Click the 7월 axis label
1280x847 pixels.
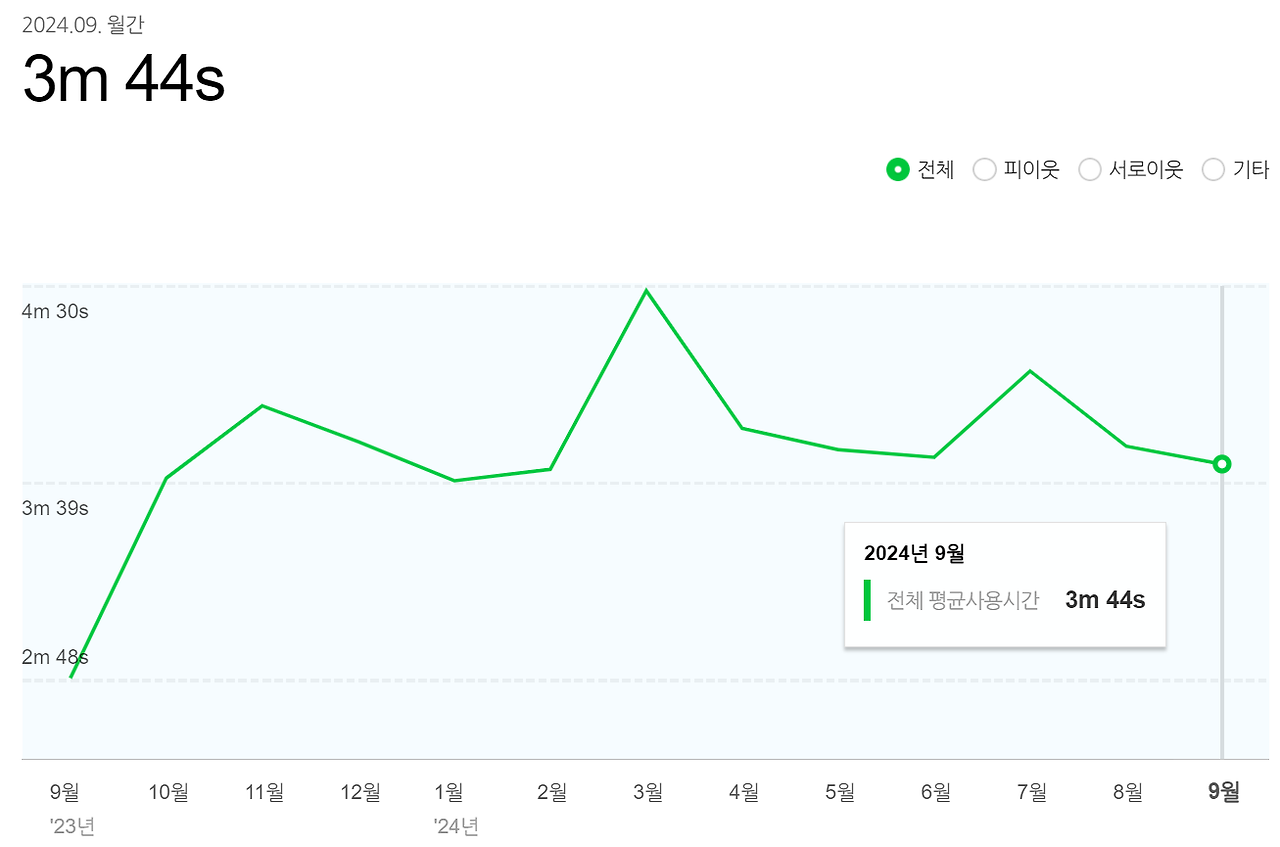1031,793
